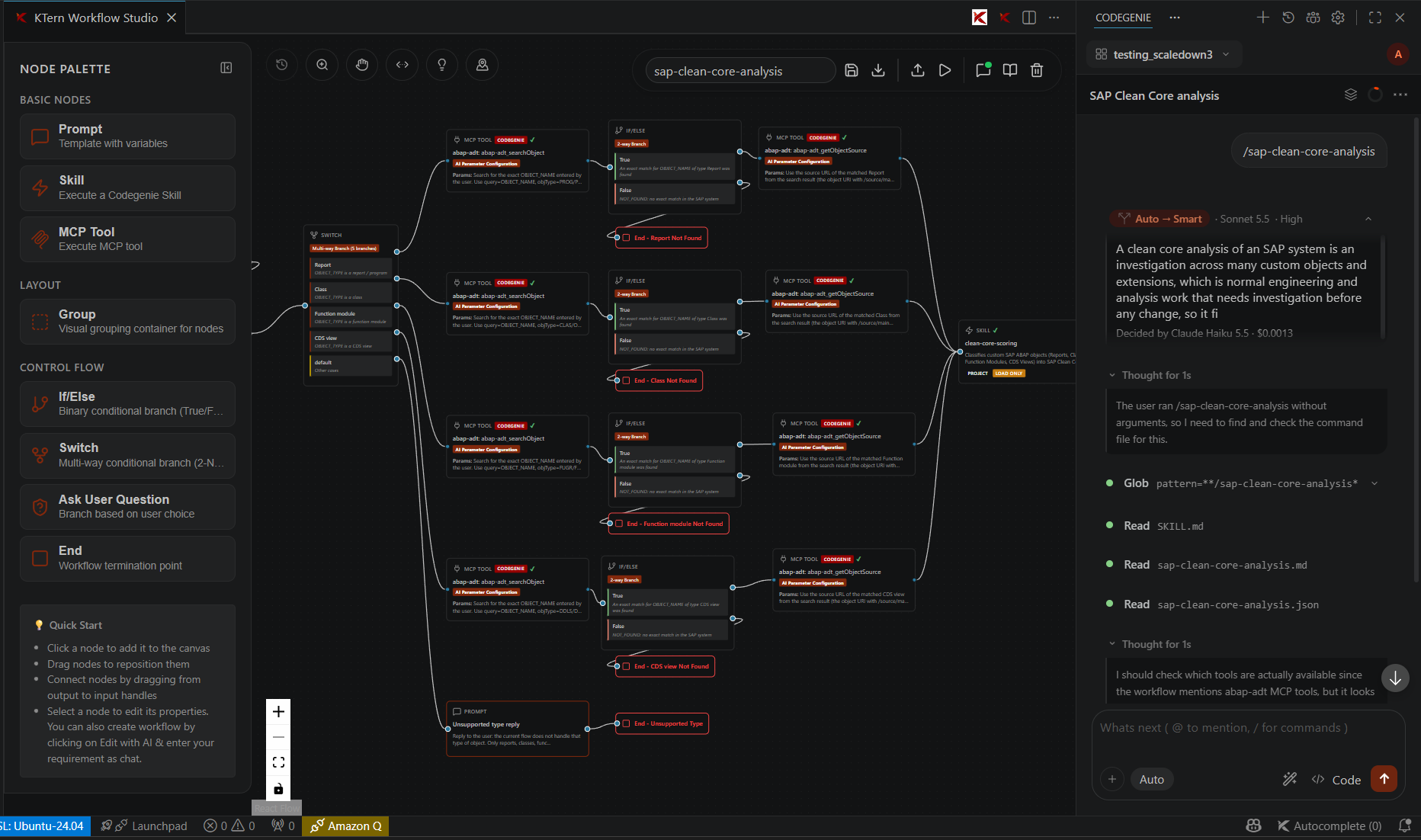Click the agent user icon in toolbar
Image resolution: width=1421 pixels, height=840 pixels.
483,65
